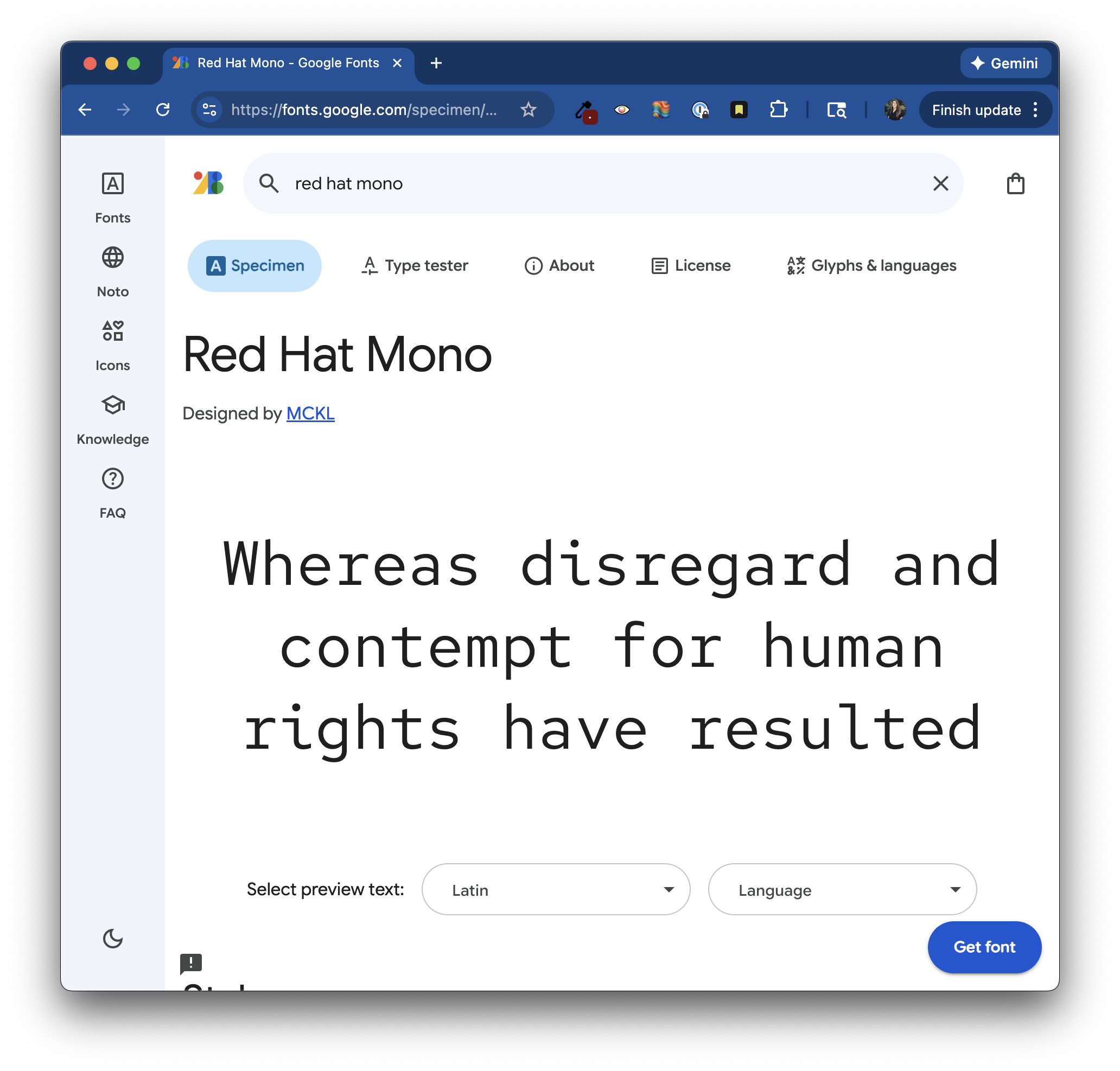Click the Google Fonts logo

tap(208, 183)
